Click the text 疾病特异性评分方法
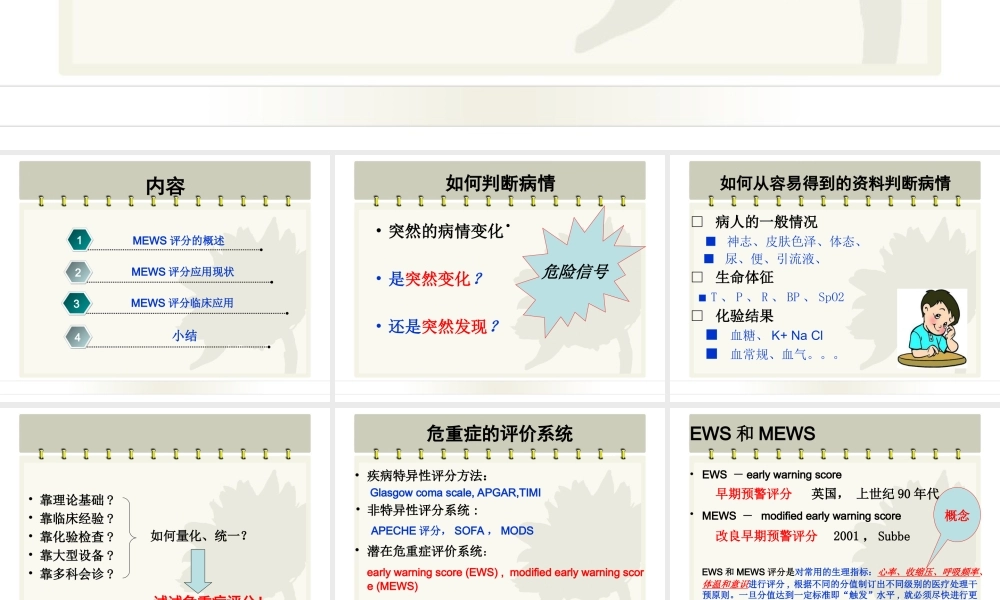The height and width of the screenshot is (600, 1000). [x=427, y=476]
